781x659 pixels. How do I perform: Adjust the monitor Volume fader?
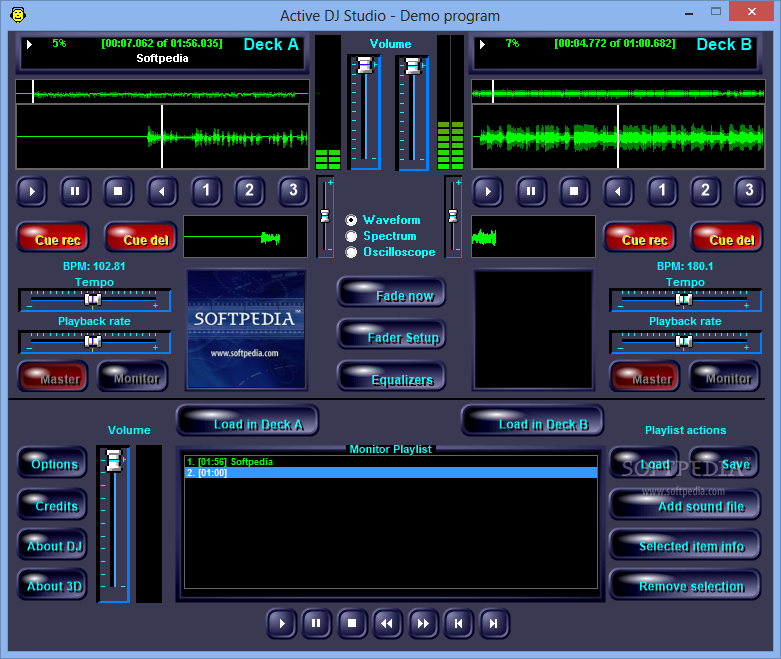pos(114,460)
